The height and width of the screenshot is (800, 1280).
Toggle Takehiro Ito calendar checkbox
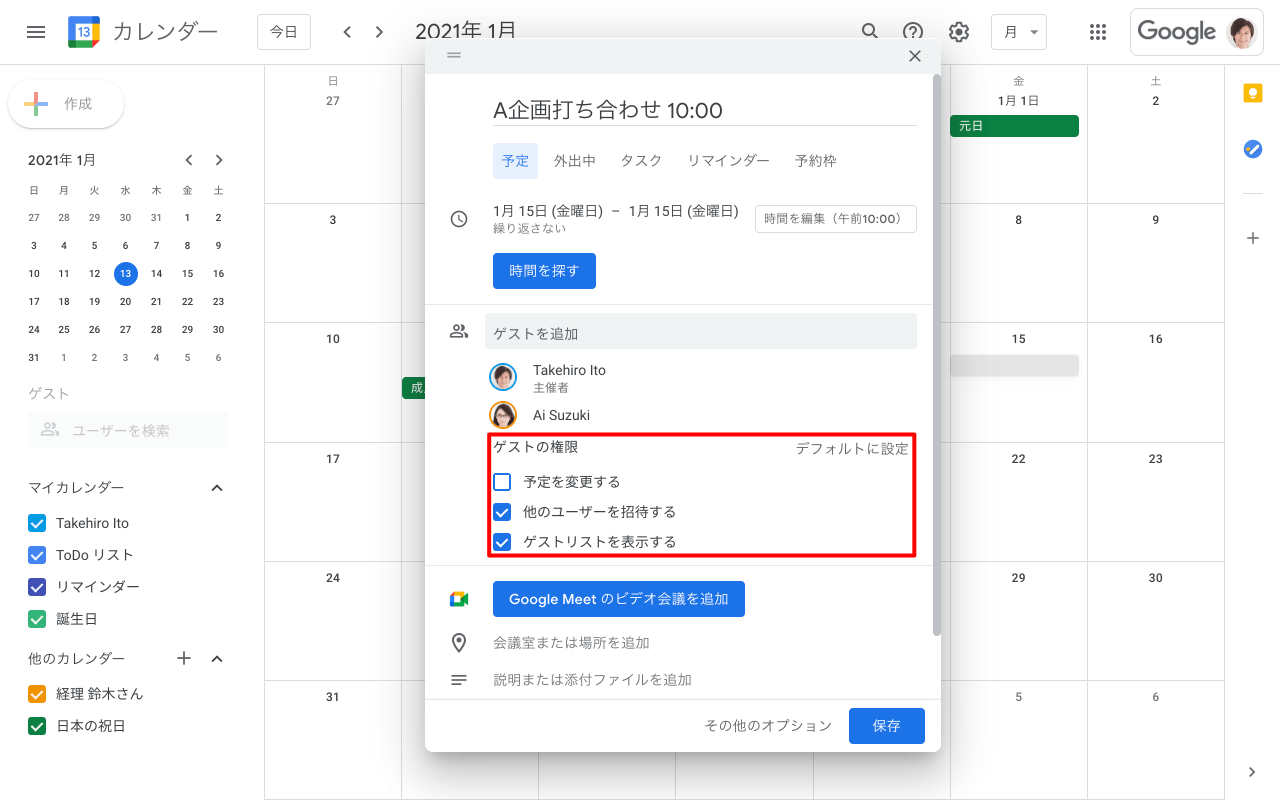(x=37, y=523)
